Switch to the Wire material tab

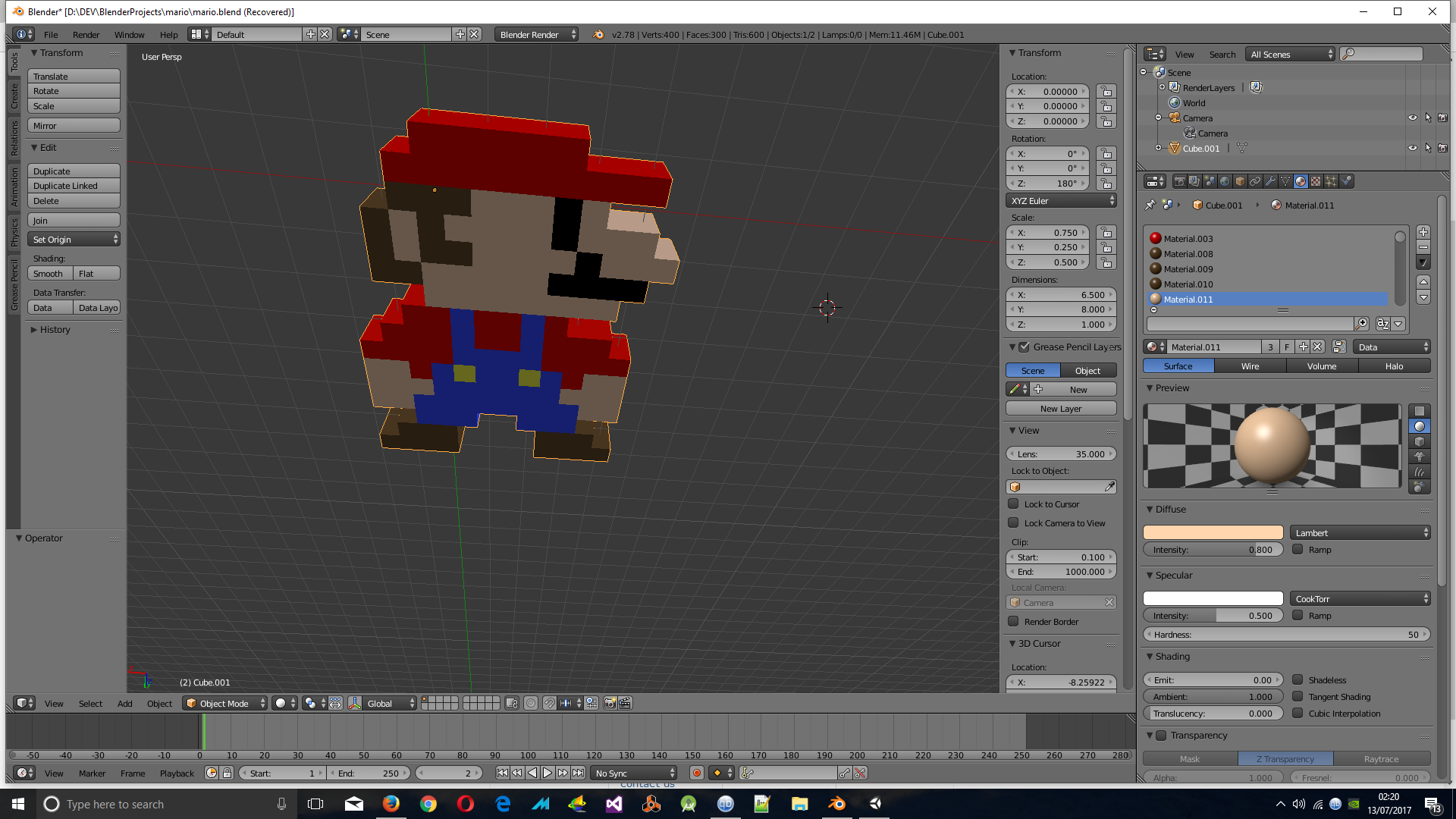click(1250, 366)
